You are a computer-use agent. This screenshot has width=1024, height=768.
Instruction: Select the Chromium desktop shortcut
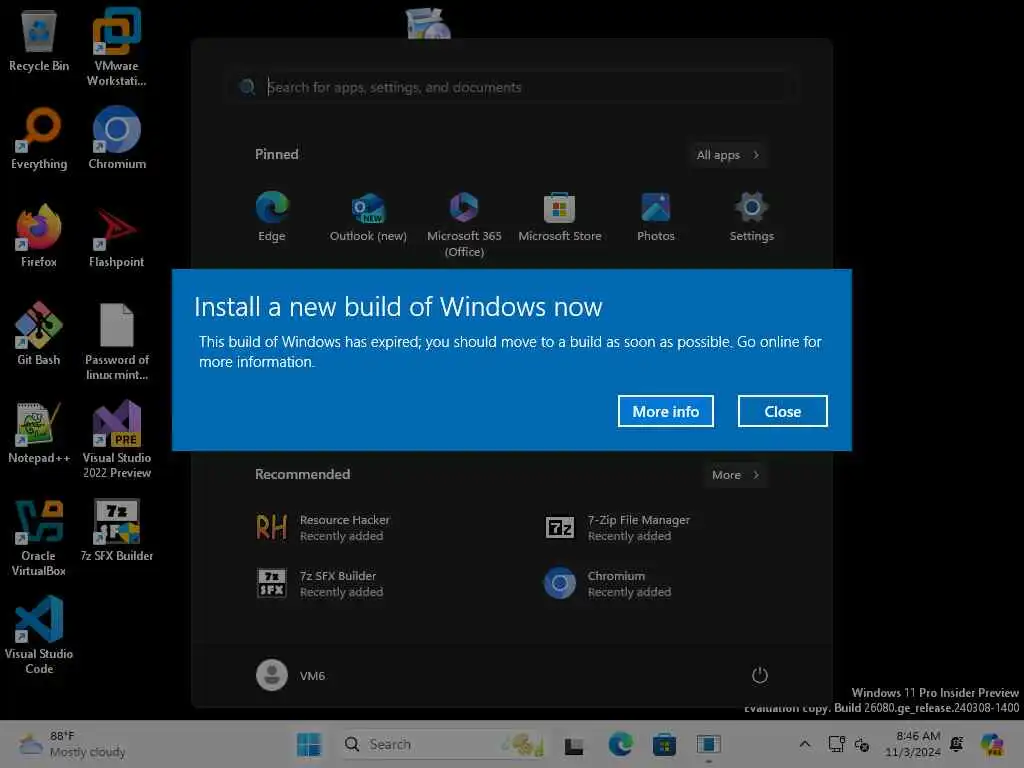[x=117, y=138]
